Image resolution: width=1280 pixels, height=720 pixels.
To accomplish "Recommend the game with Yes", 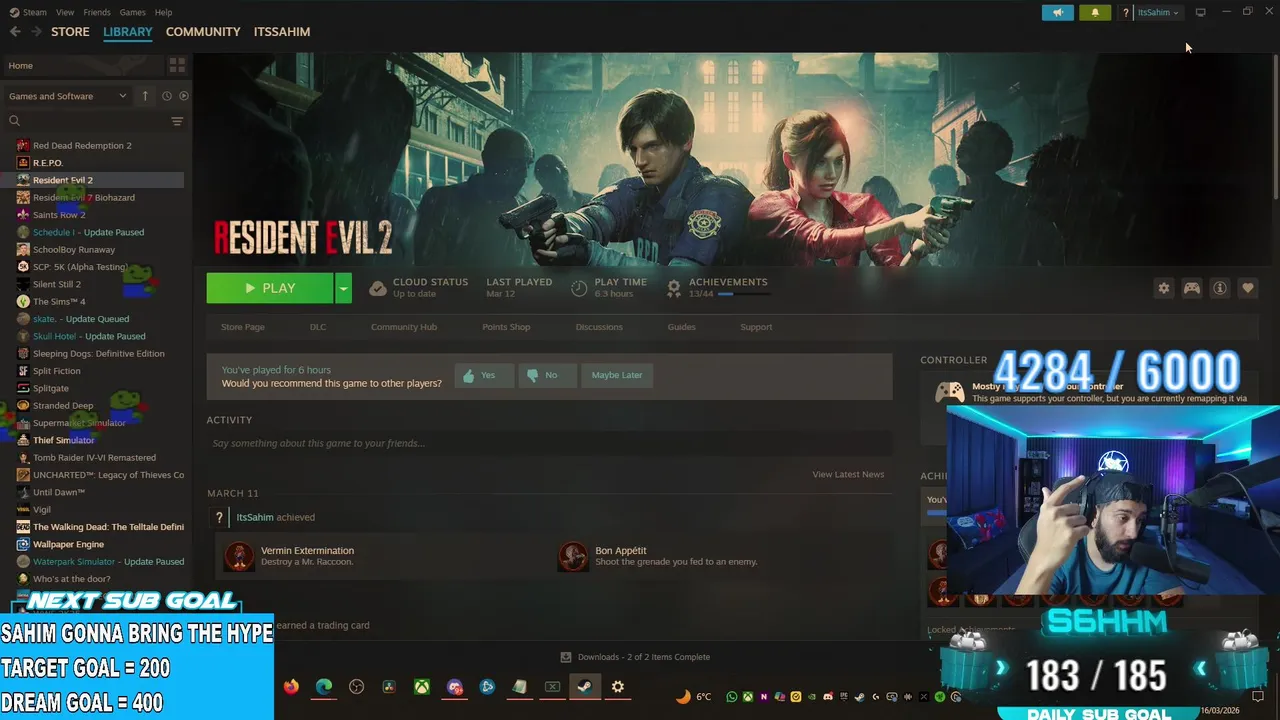I will coord(484,375).
